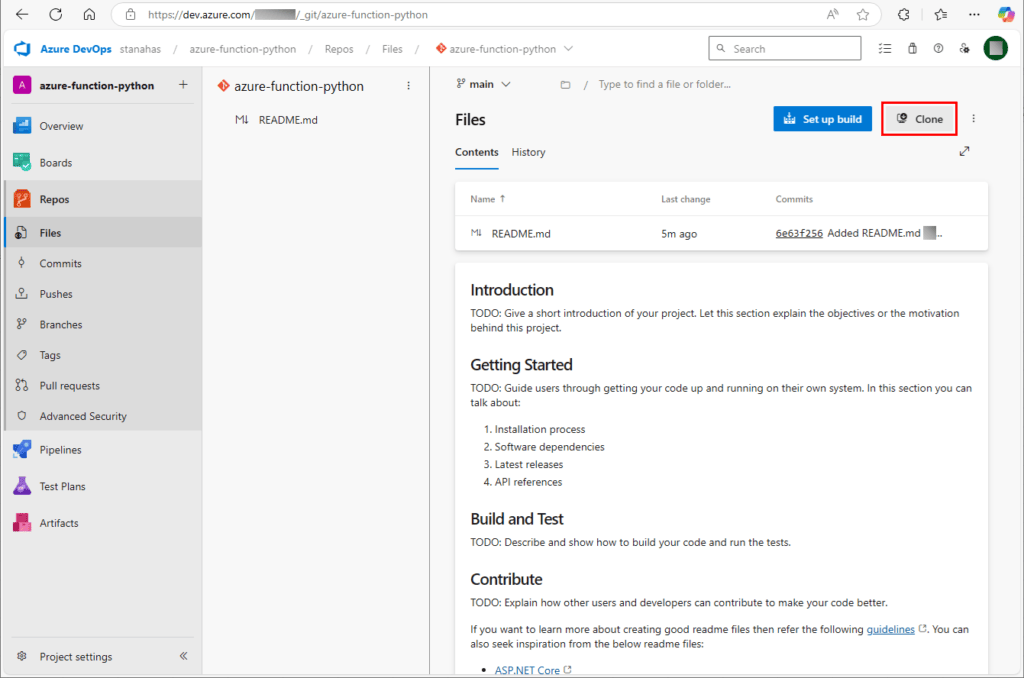
Task: Open more actions ellipsis beside Clone
Action: [974, 119]
